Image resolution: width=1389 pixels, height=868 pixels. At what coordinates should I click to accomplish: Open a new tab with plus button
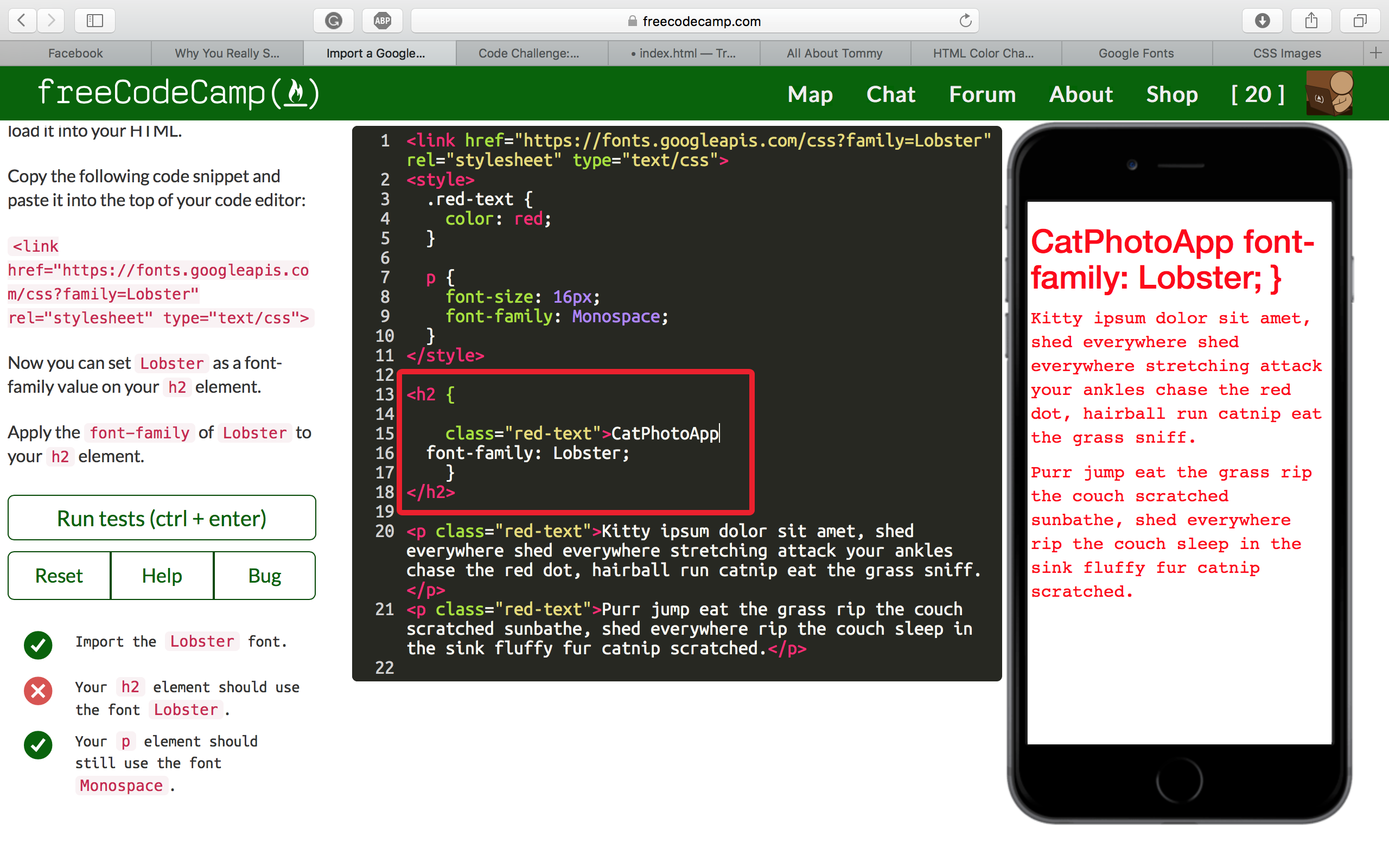pyautogui.click(x=1376, y=53)
